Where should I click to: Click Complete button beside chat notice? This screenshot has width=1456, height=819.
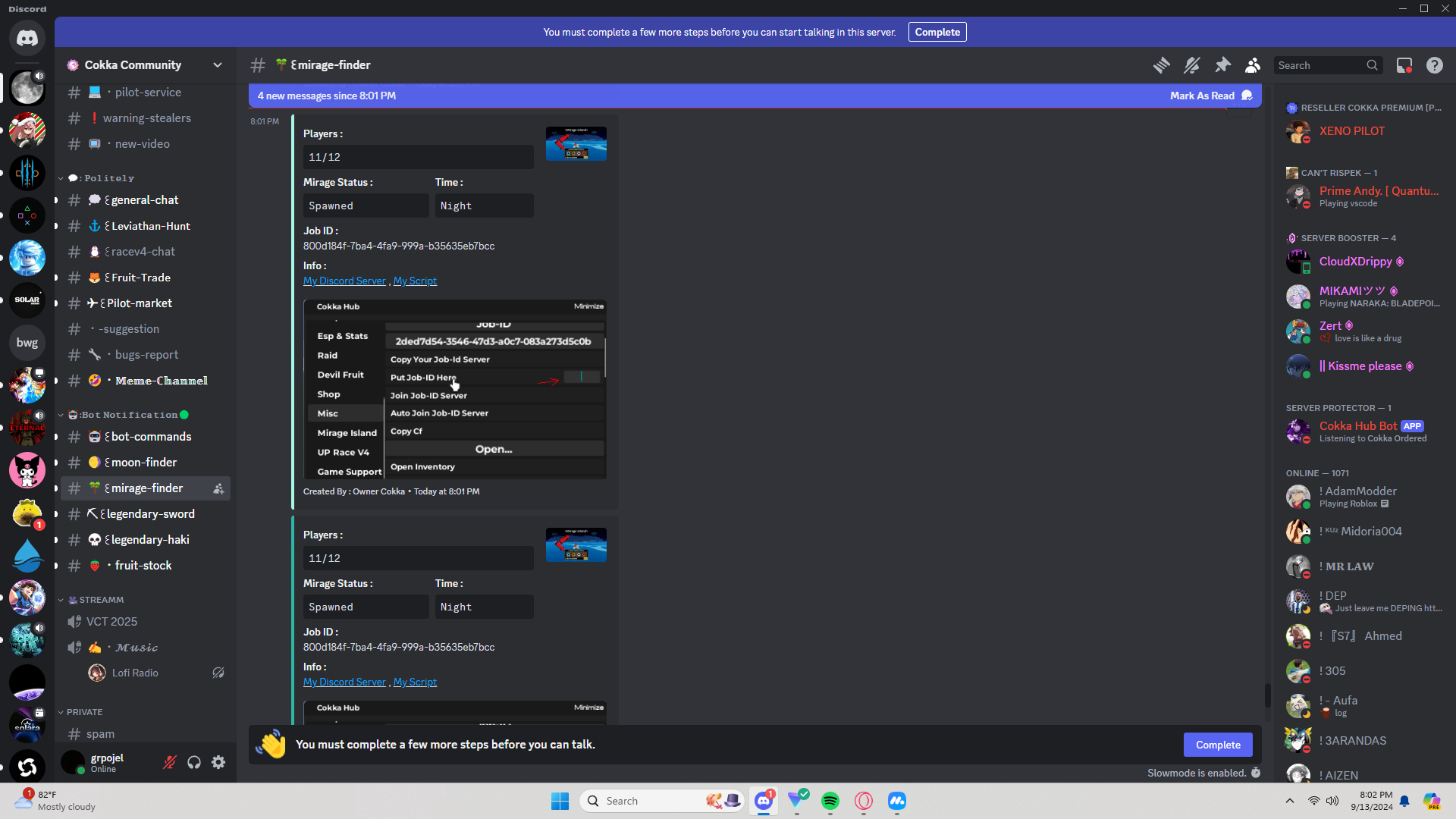[x=1218, y=745]
